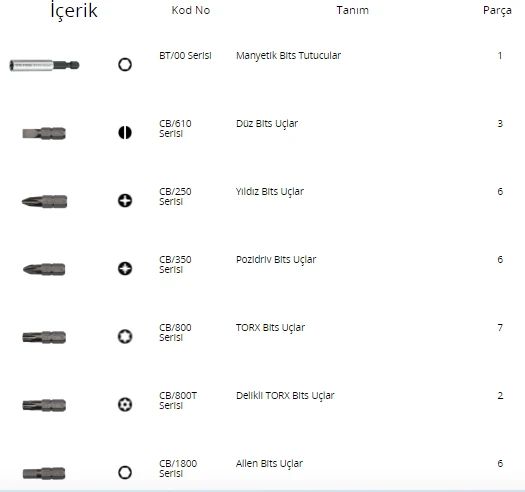Image resolution: width=525 pixels, height=492 pixels.
Task: Click the magnetic bit holder image
Action: (x=44, y=65)
